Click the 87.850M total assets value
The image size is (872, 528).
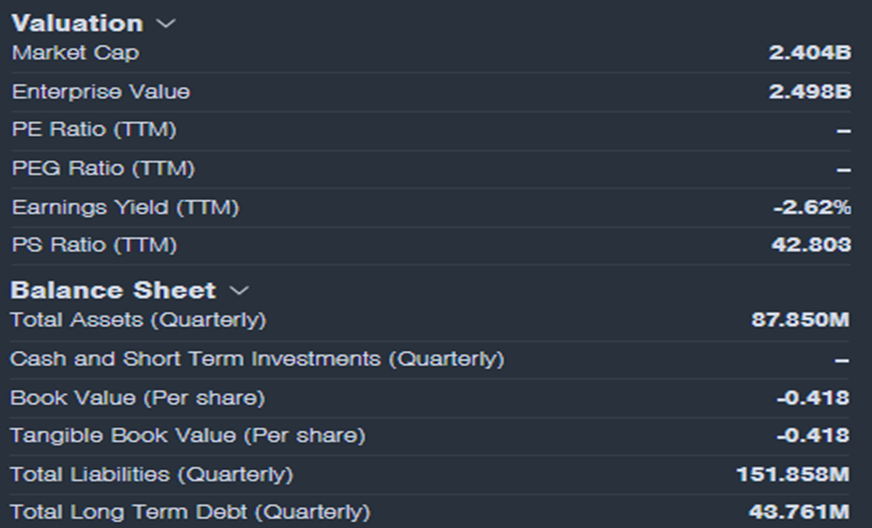(x=800, y=320)
